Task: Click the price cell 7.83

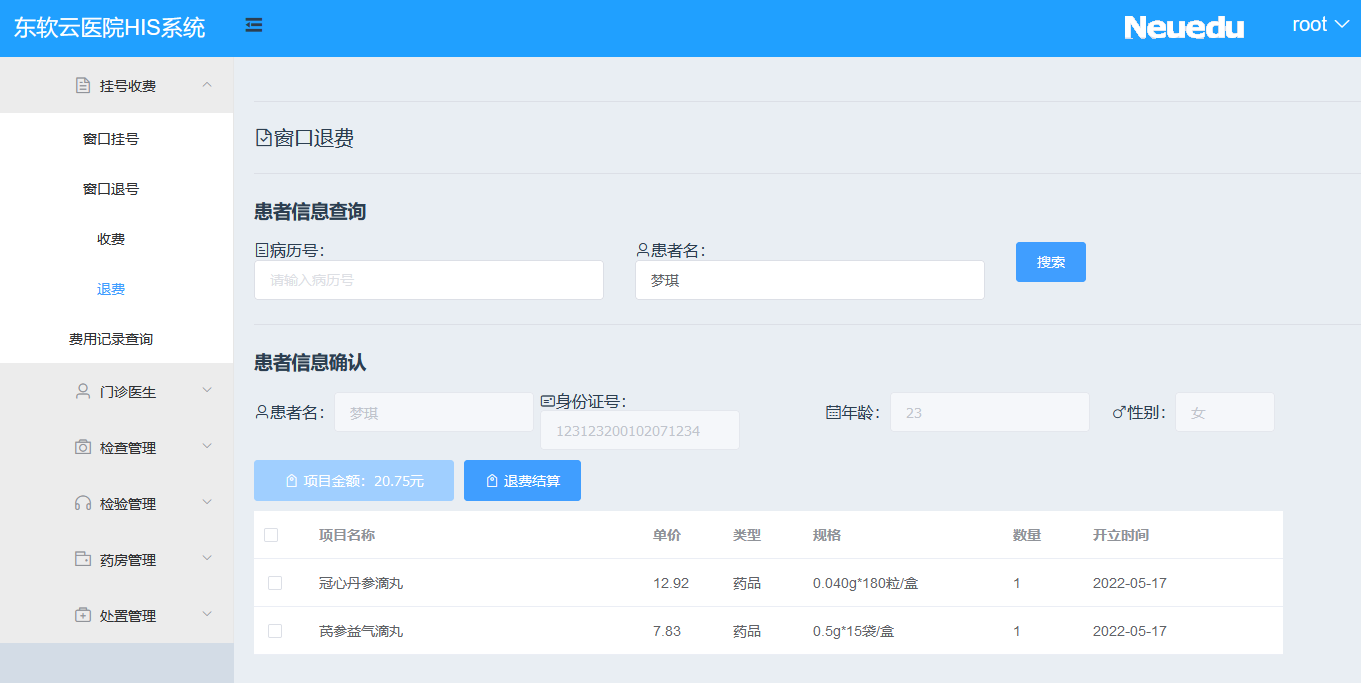Action: point(667,631)
